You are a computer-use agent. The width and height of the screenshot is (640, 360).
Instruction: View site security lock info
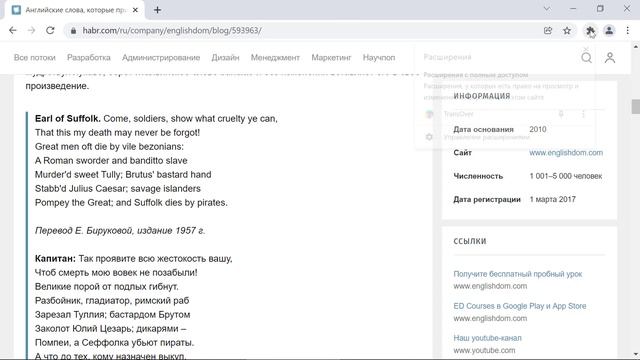tap(73, 31)
